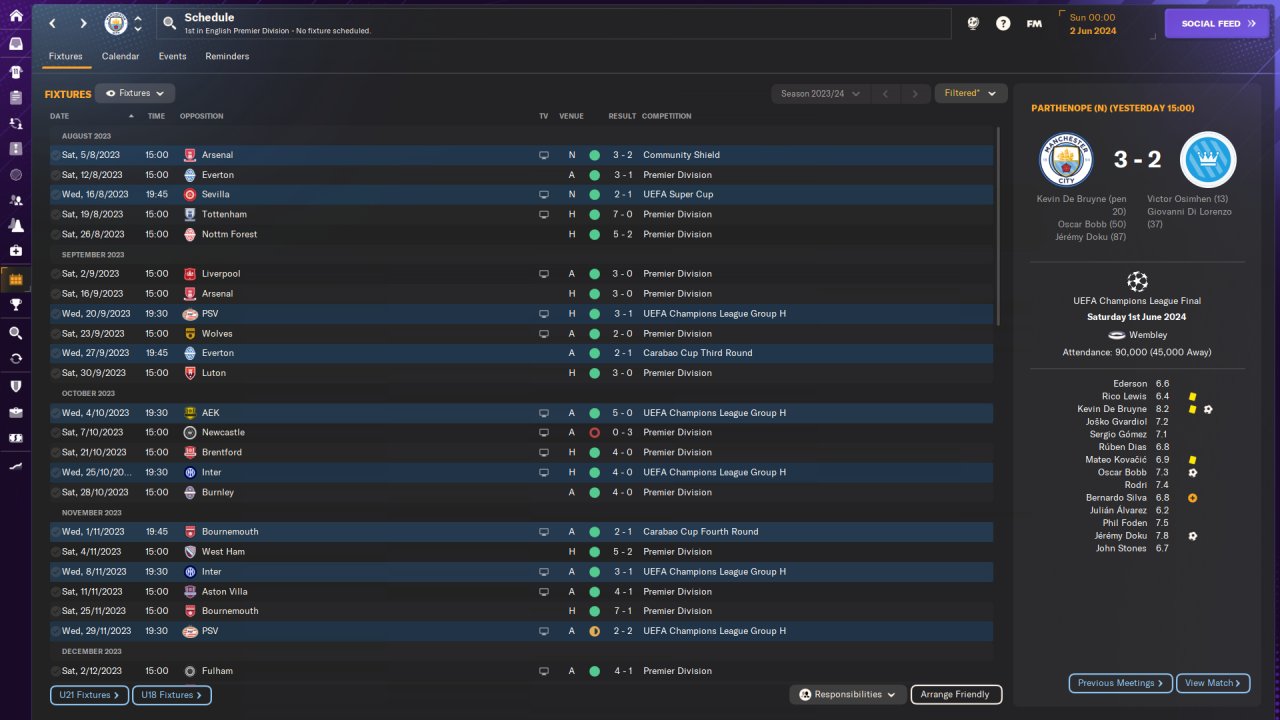
Task: Go forward using the right arrow
Action: 83,23
